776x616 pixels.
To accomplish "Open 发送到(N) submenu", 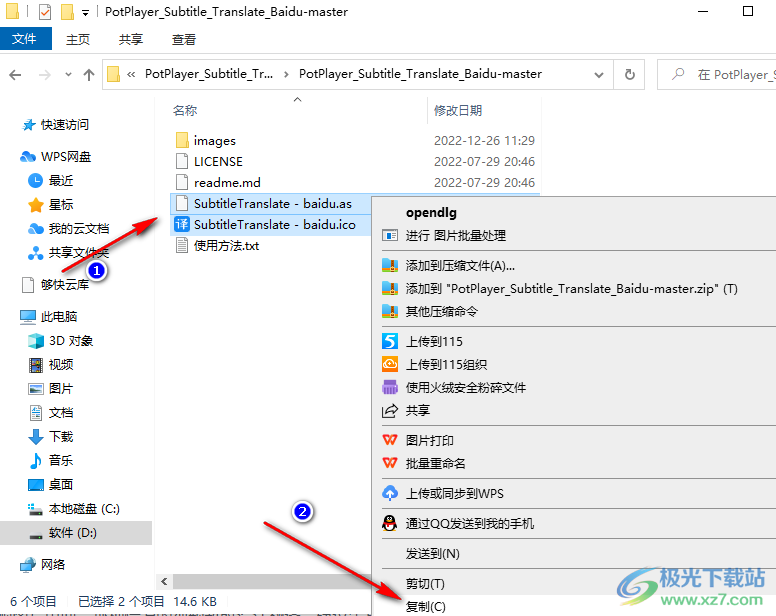I will (432, 554).
